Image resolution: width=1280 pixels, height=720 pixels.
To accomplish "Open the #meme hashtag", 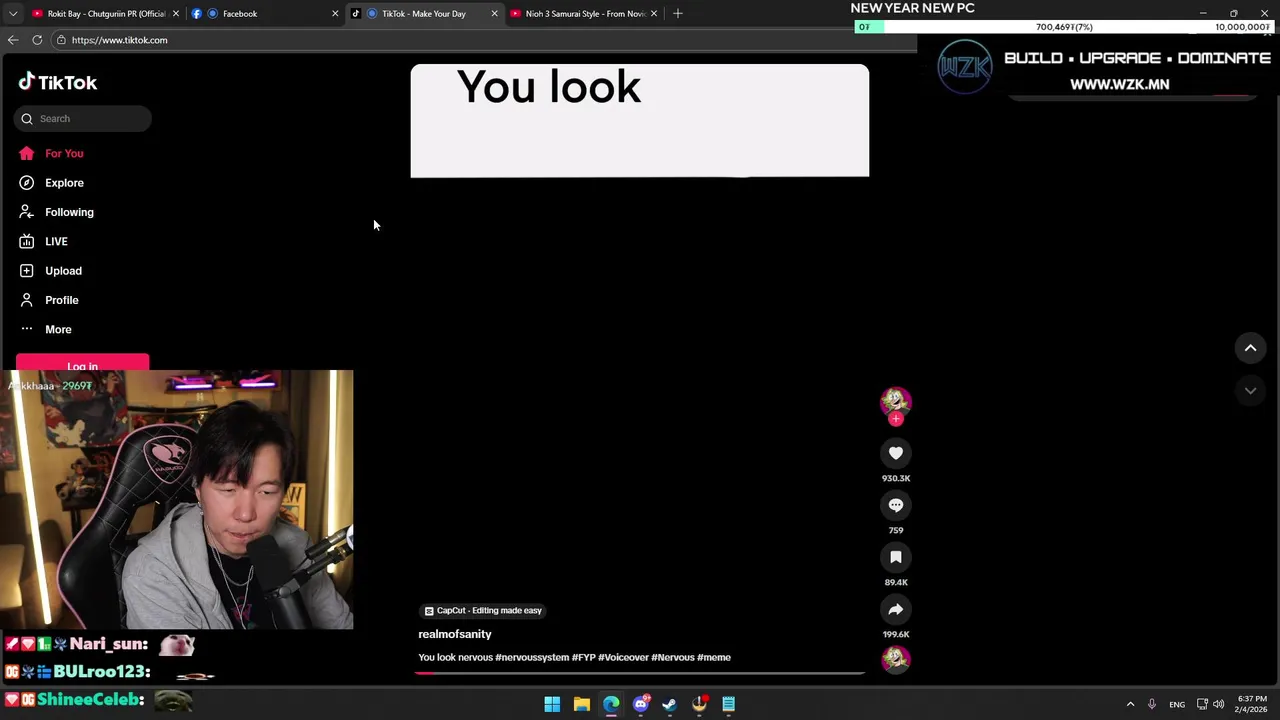I will [714, 657].
